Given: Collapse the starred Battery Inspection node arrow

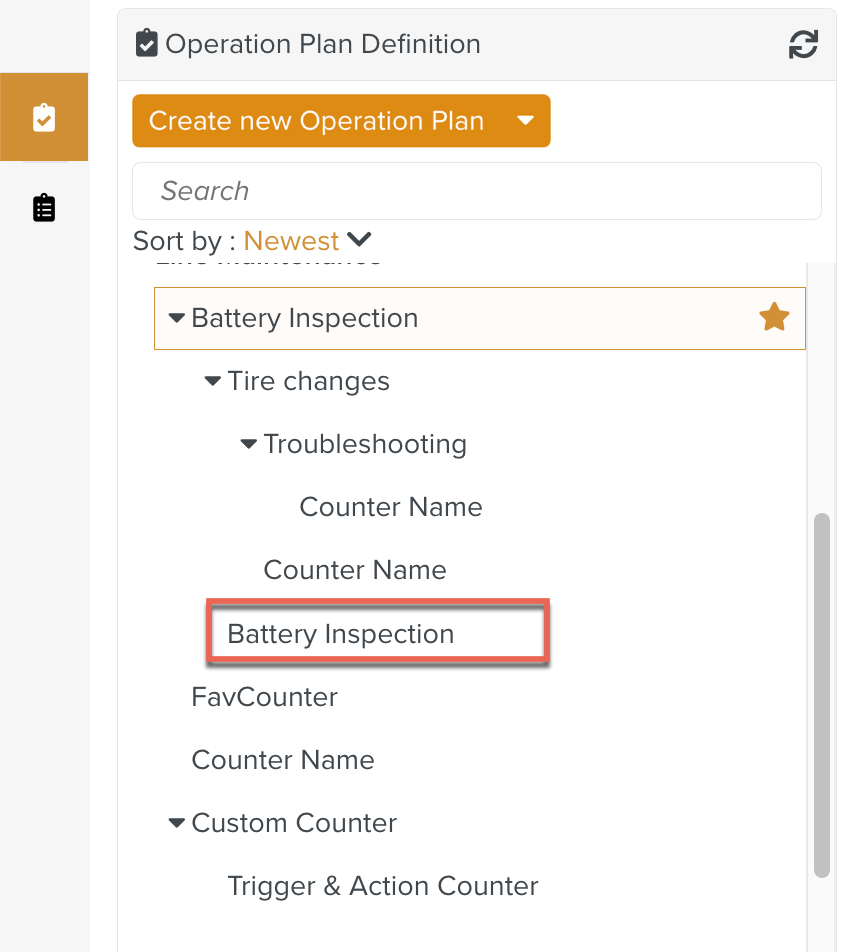Looking at the screenshot, I should [x=177, y=318].
